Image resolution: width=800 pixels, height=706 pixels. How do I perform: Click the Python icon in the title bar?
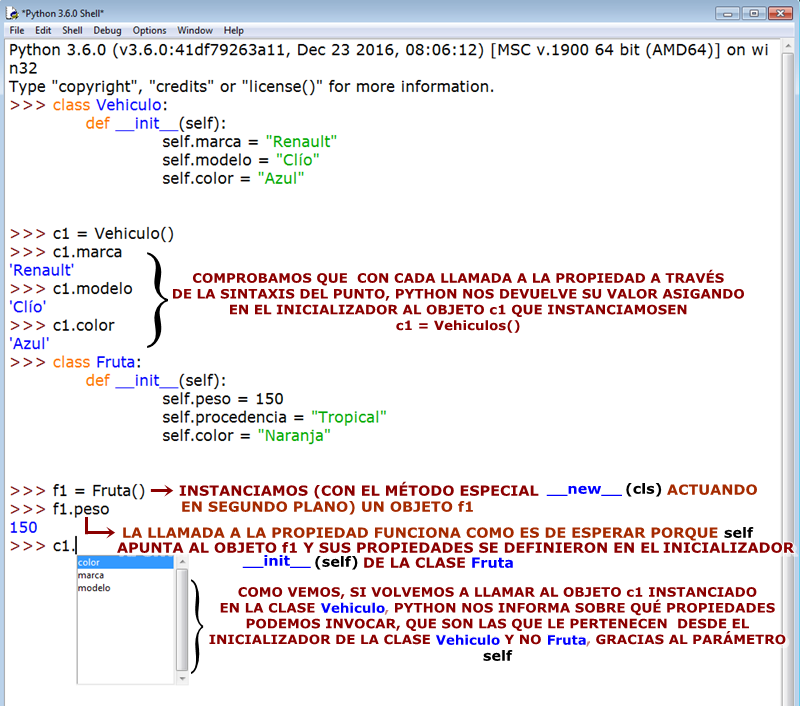tap(10, 13)
